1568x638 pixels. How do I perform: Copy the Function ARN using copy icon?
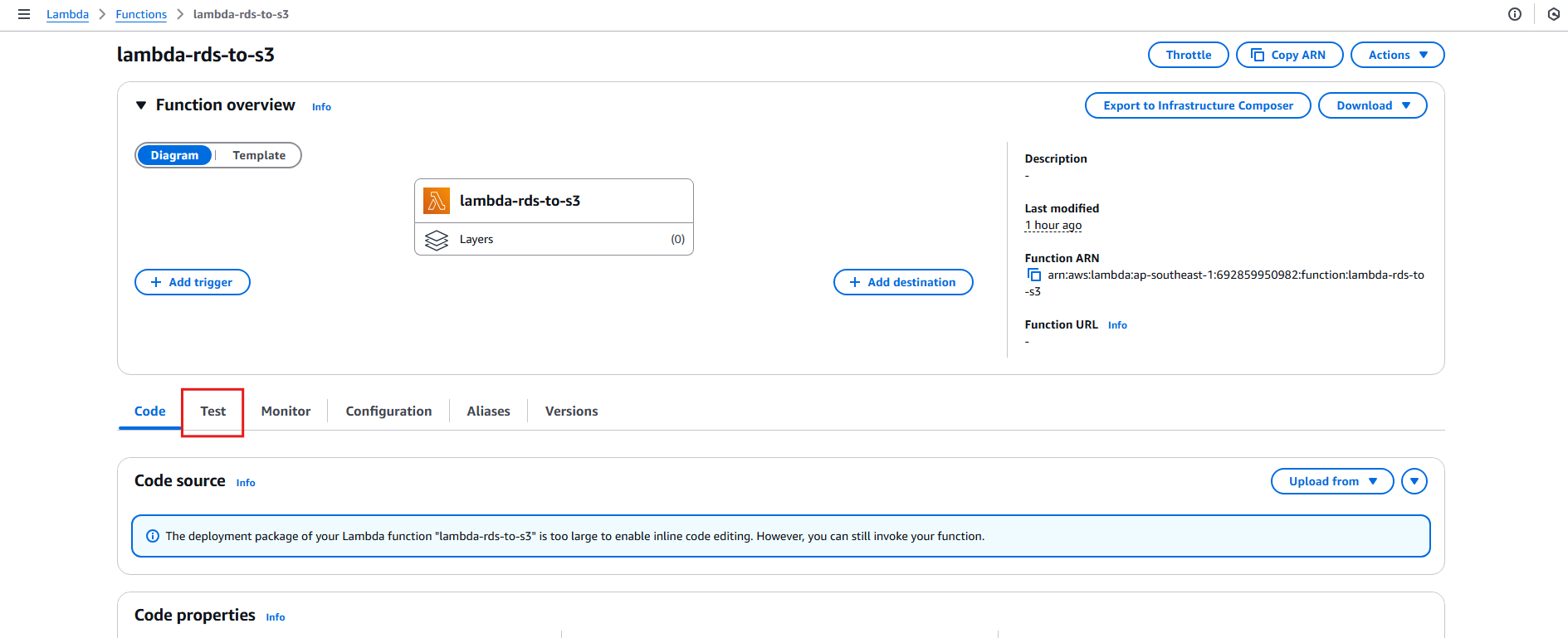point(1033,275)
